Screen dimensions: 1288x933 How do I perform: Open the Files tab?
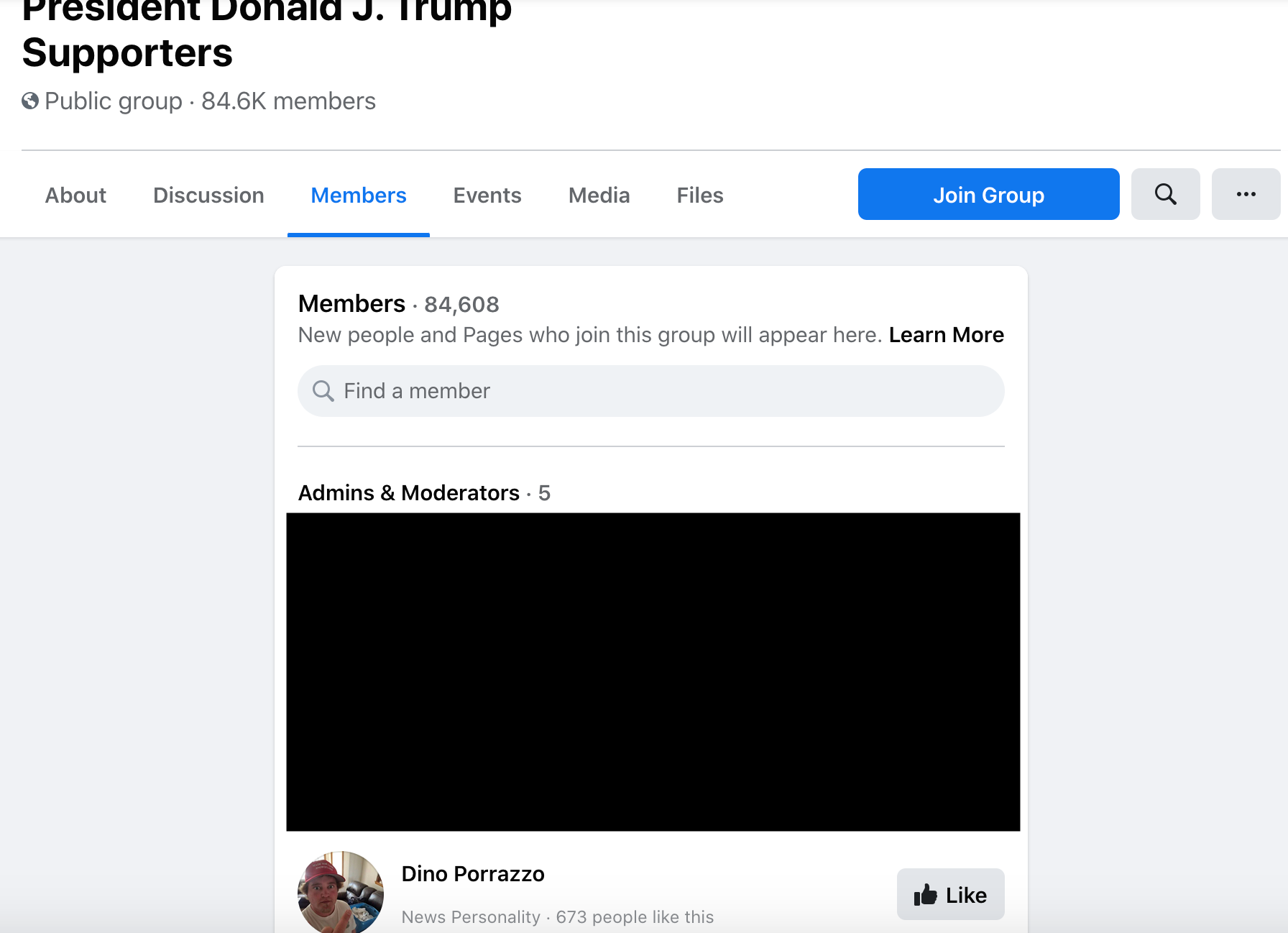(699, 195)
